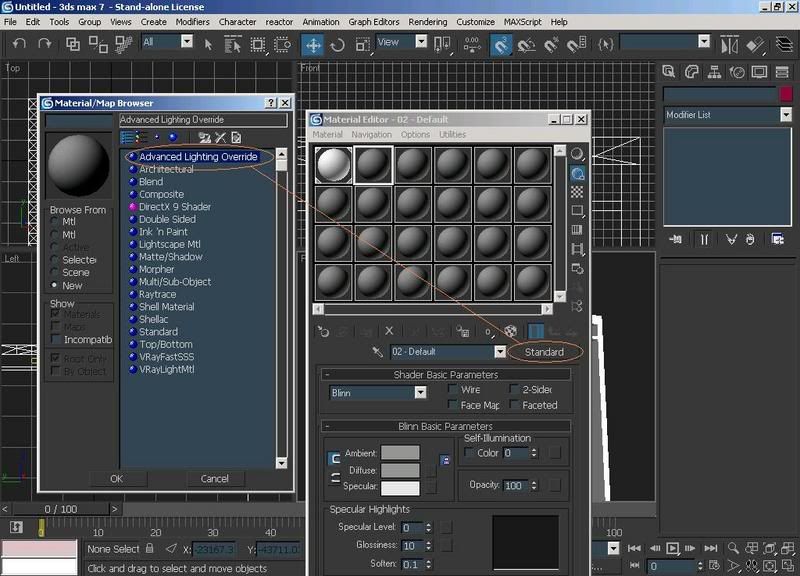
Task: Click the pick material eyedropper icon
Action: click(378, 352)
